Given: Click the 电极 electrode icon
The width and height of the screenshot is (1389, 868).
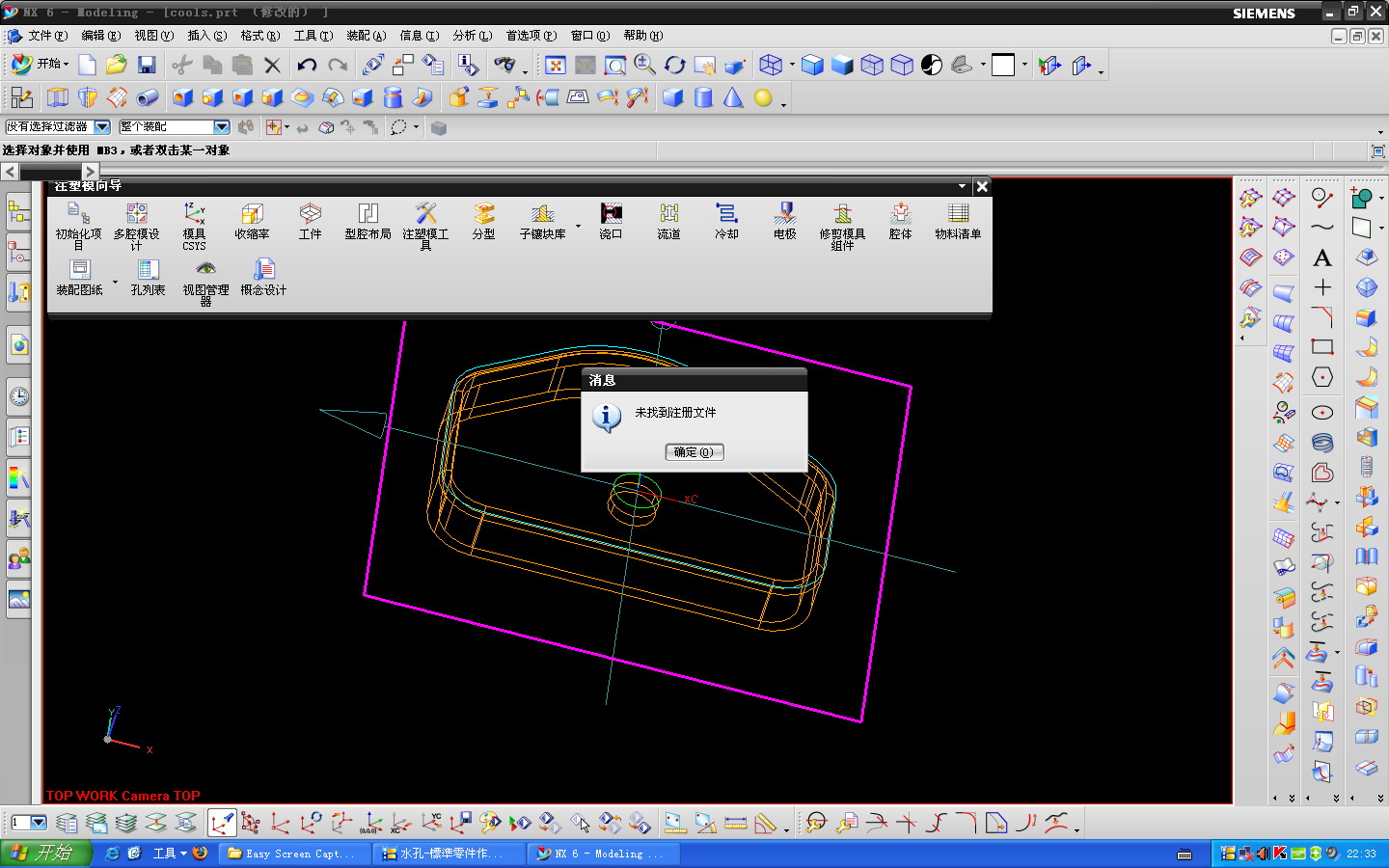Looking at the screenshot, I should click(784, 214).
